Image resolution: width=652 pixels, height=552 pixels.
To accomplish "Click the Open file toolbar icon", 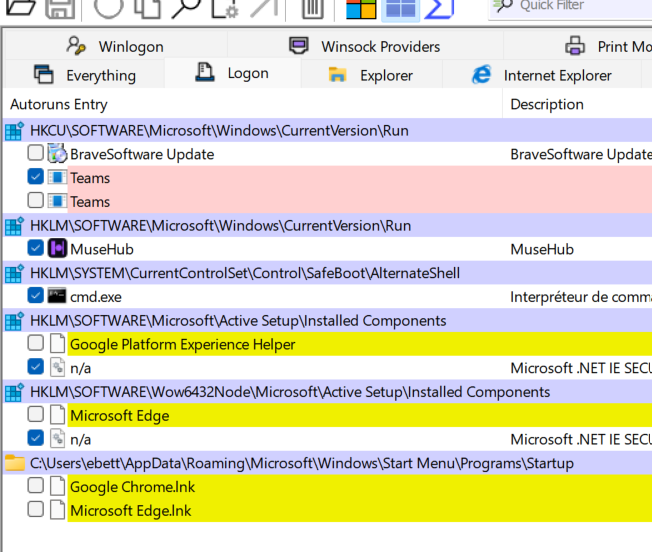I will 21,7.
